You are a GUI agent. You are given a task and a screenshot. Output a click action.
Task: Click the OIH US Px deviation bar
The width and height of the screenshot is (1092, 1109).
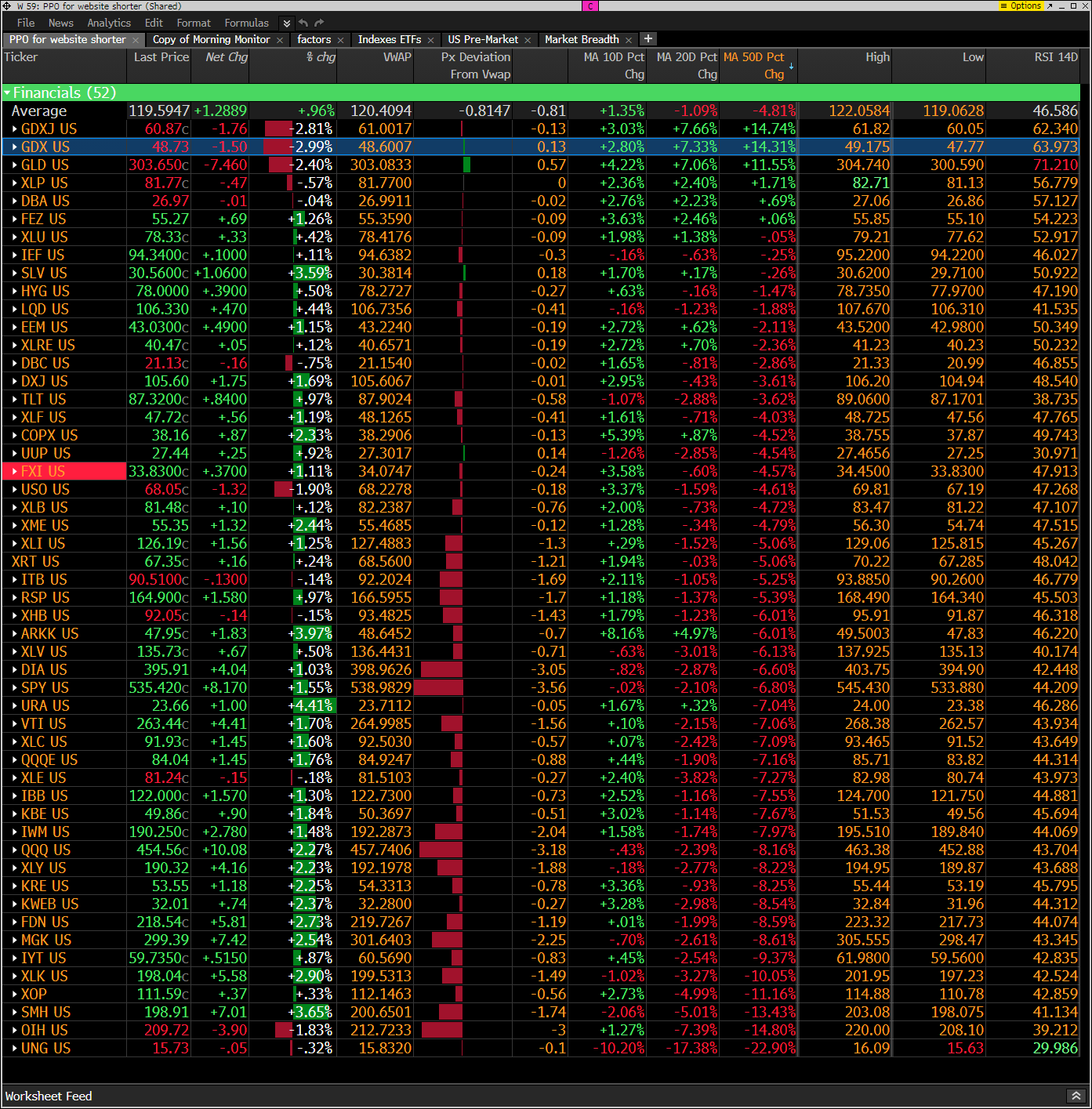442,1031
